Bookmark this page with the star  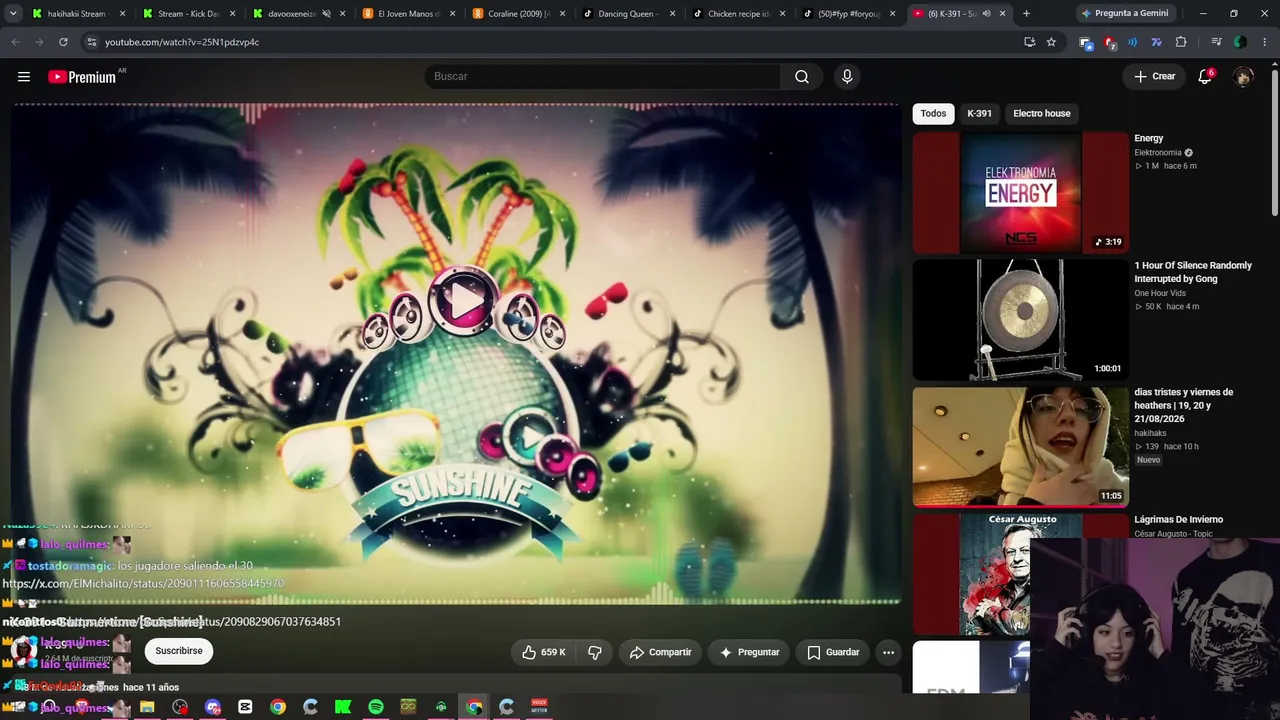pos(1051,42)
